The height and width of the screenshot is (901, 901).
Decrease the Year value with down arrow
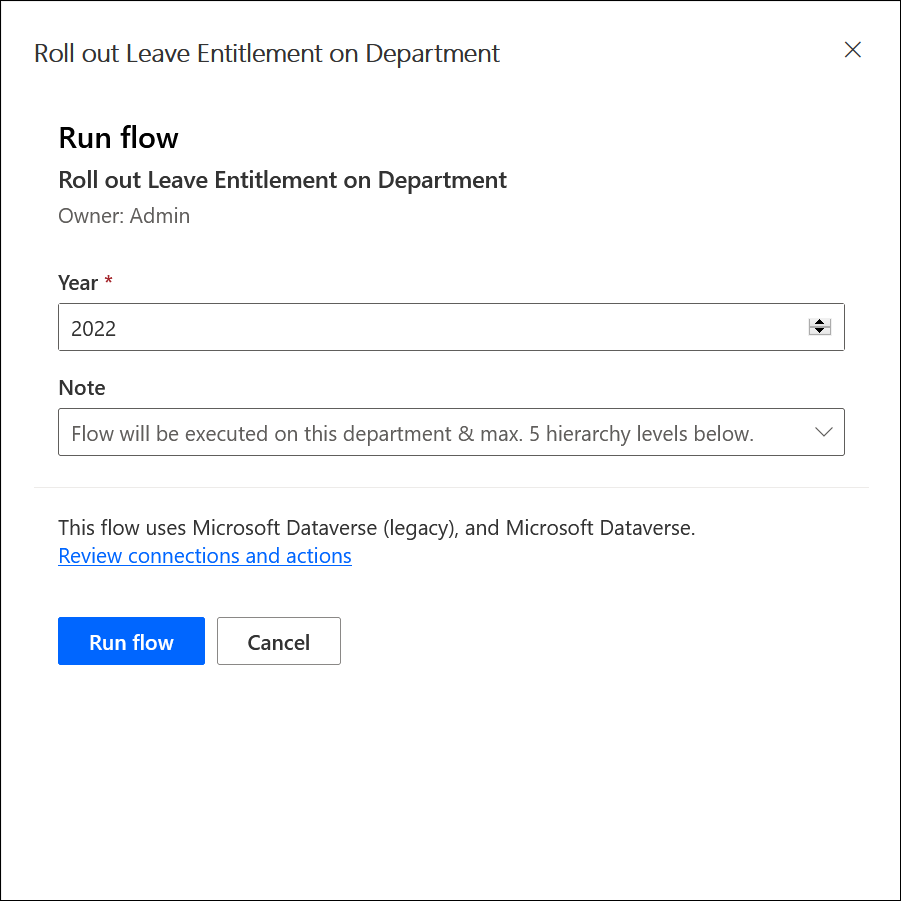(x=820, y=332)
